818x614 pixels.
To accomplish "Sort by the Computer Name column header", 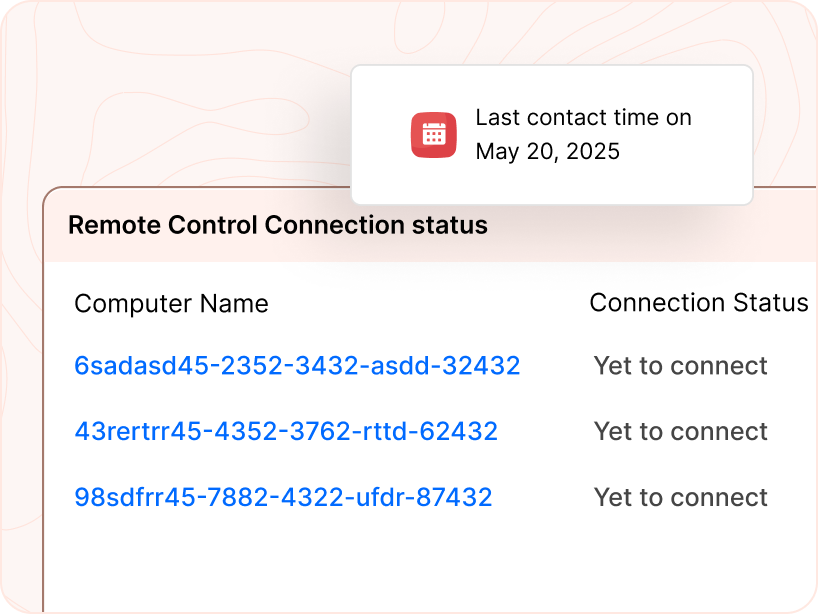I will click(171, 304).
